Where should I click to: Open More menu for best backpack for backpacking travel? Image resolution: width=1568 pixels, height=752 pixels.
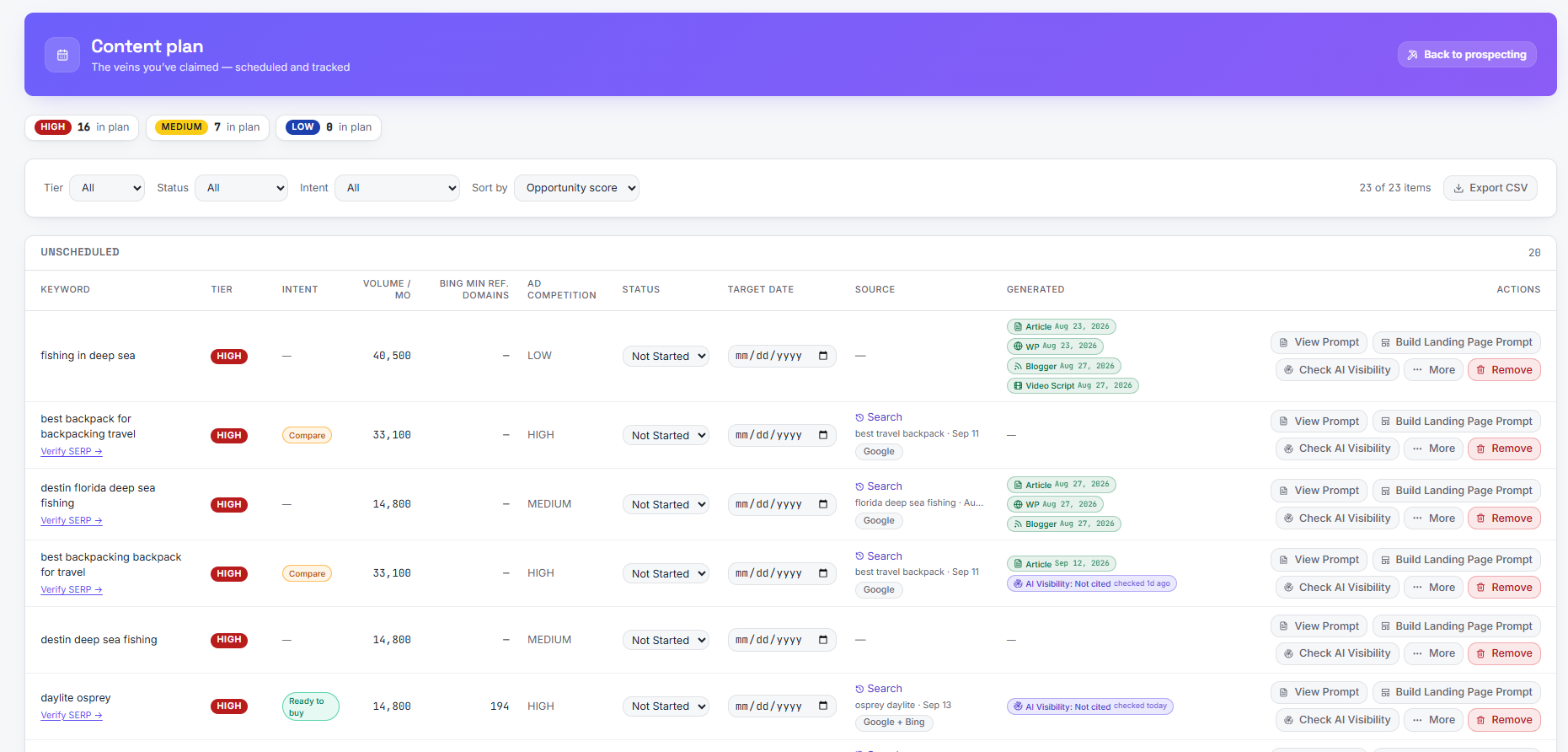coord(1434,449)
